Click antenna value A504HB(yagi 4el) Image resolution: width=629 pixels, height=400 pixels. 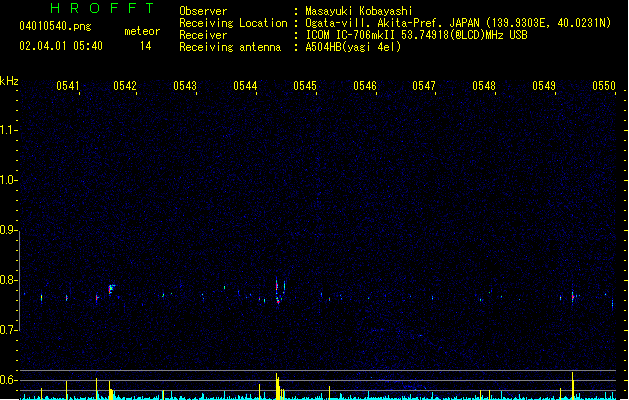click(x=353, y=47)
